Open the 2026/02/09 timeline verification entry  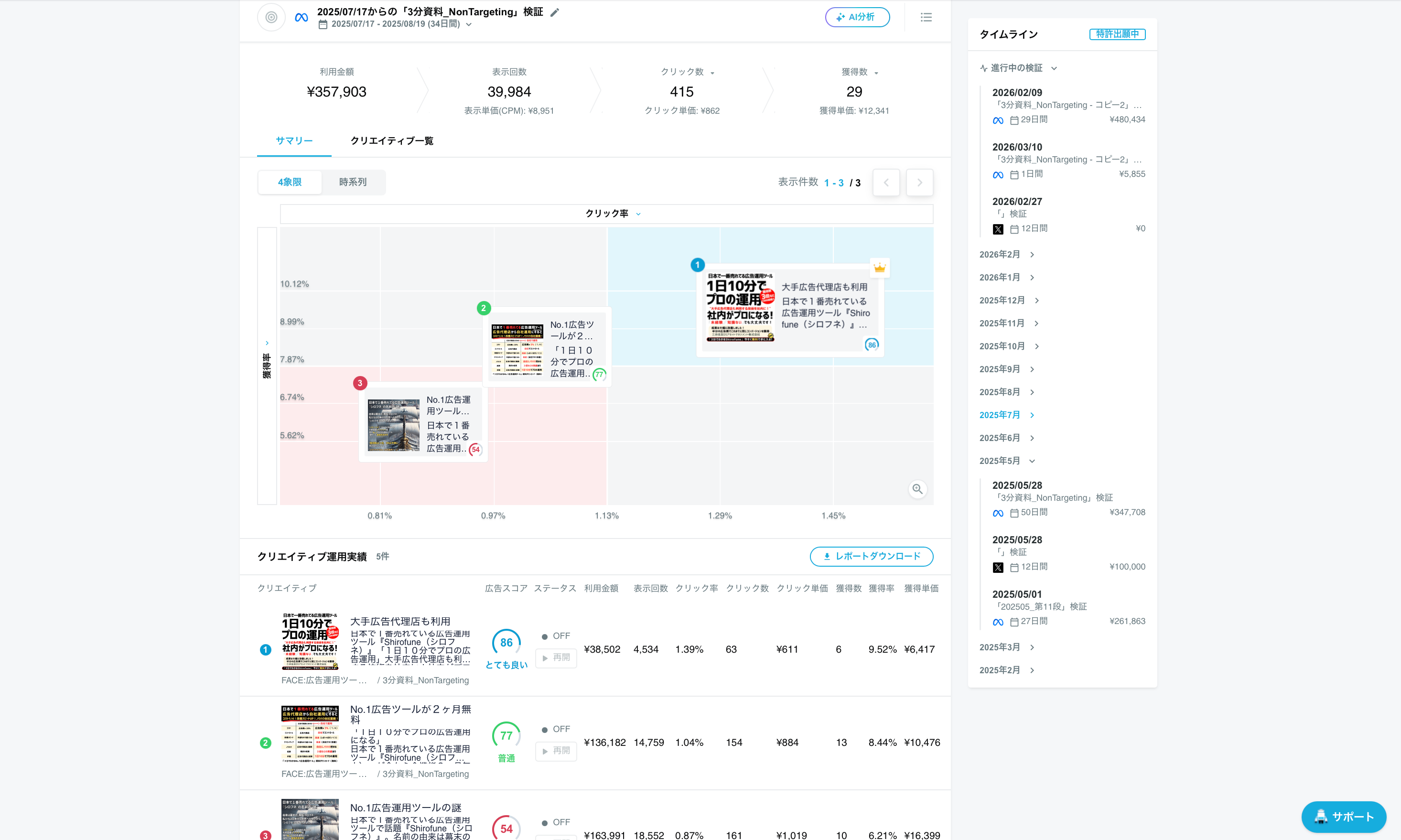[1067, 105]
